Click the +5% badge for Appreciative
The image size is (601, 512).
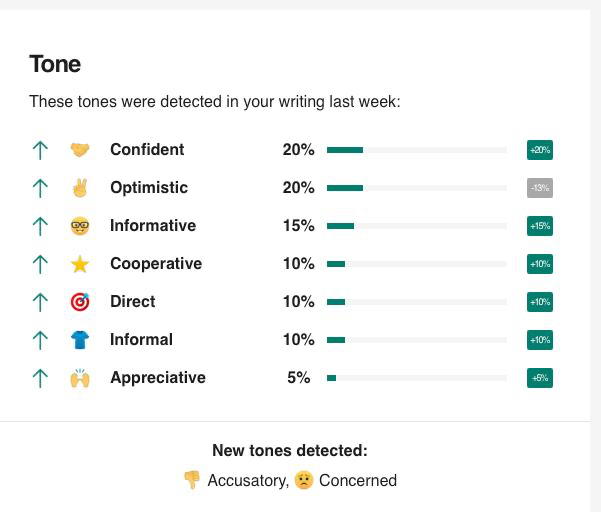540,378
